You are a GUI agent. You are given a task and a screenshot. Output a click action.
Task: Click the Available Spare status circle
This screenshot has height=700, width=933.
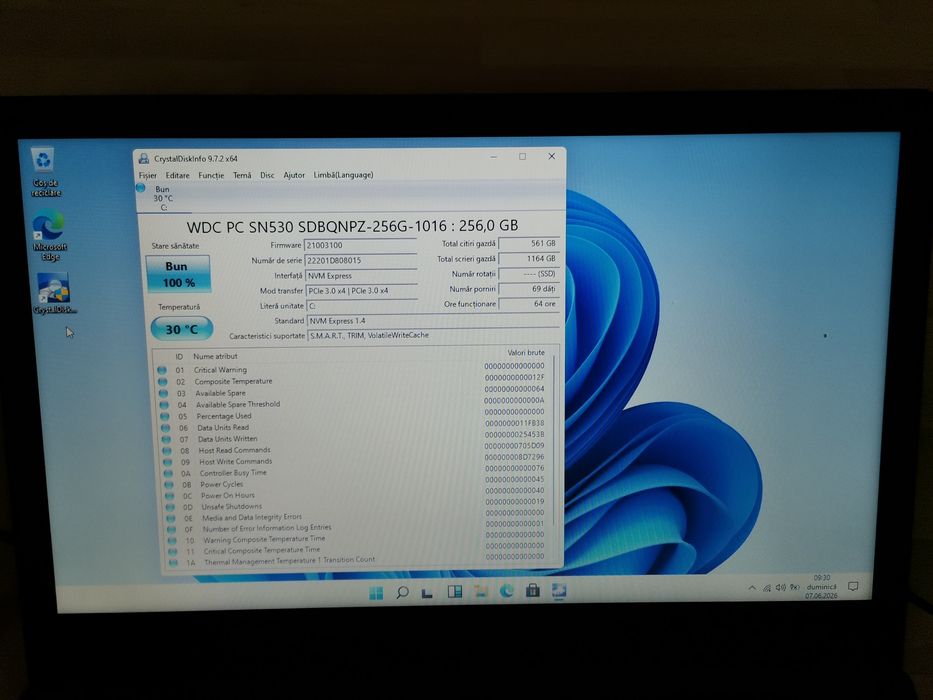163,393
